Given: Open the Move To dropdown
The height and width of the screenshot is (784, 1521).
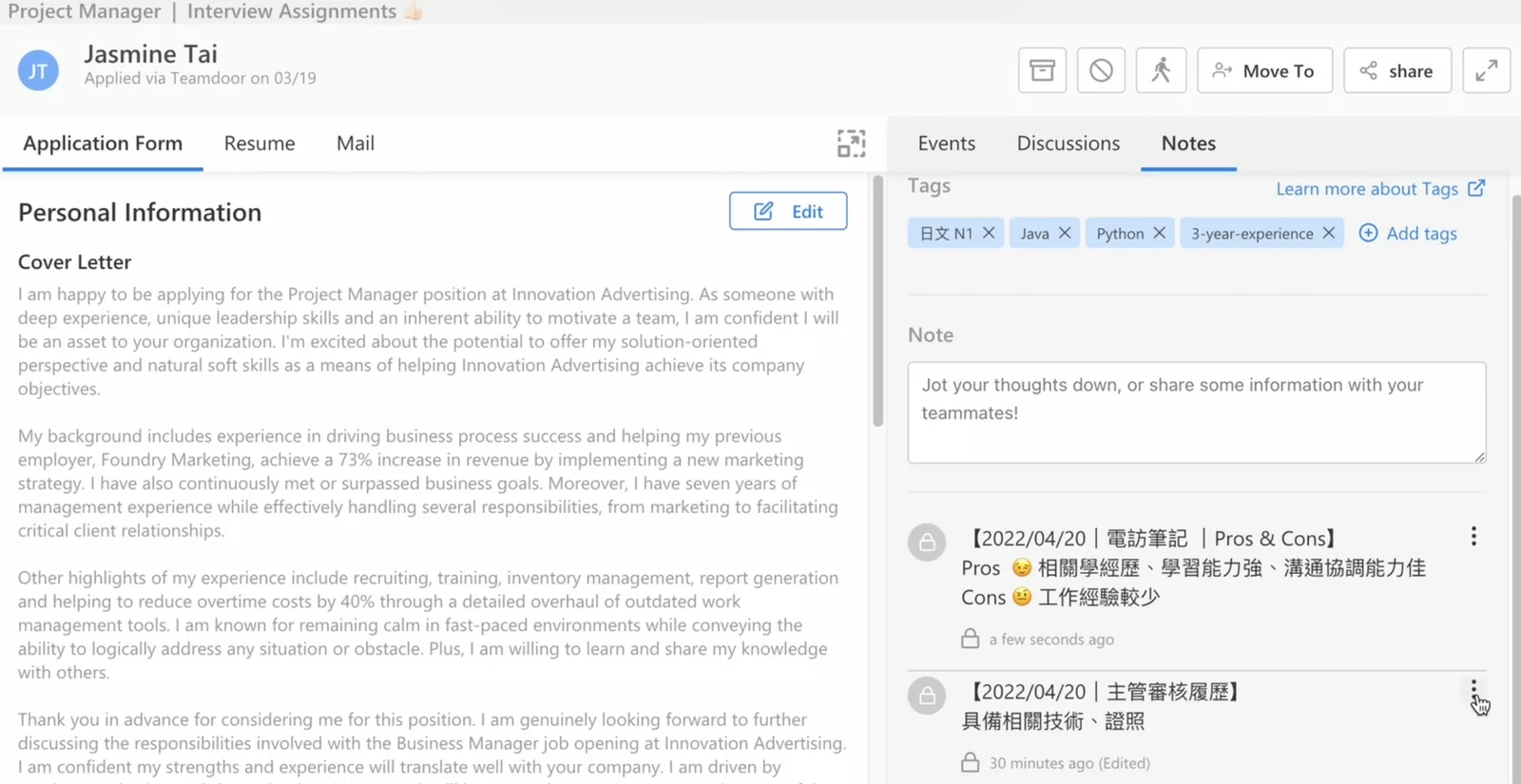Looking at the screenshot, I should [1264, 70].
